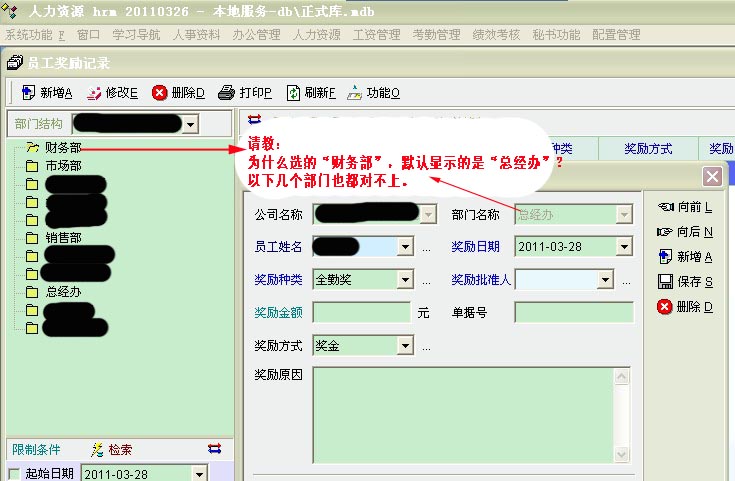Screen dimensions: 735x481
Task: Click 保存 save disk icon in dialog
Action: coord(665,282)
